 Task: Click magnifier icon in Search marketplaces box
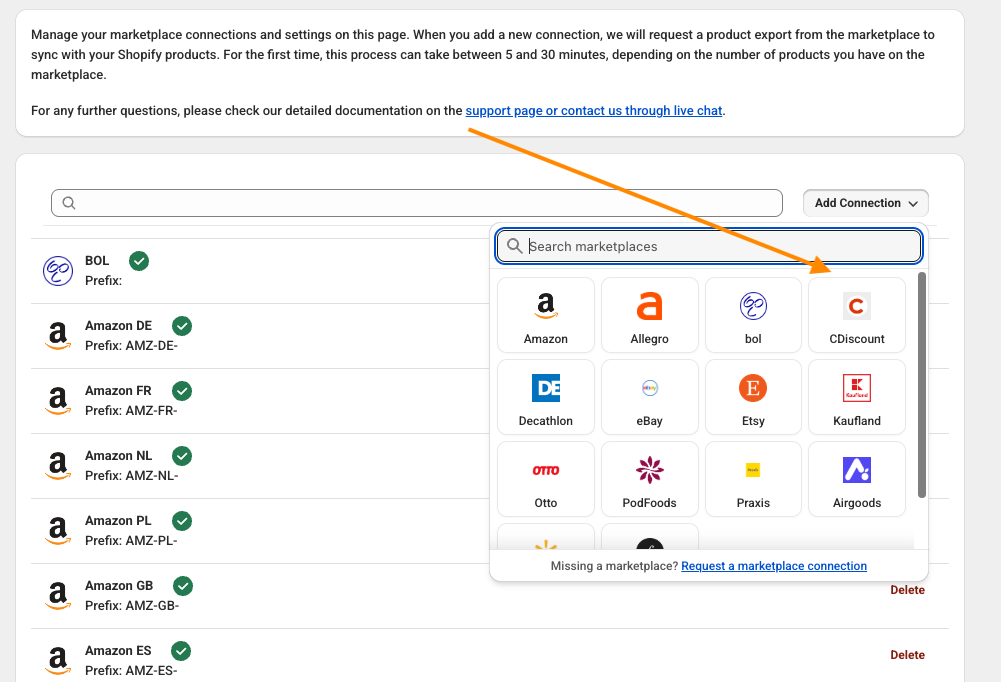[515, 246]
